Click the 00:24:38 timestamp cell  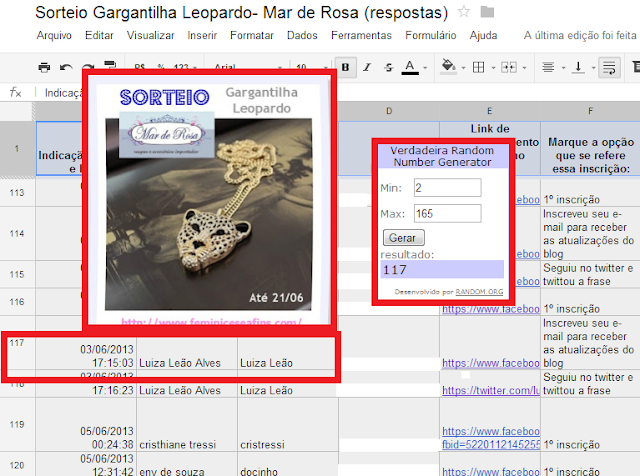[86, 425]
